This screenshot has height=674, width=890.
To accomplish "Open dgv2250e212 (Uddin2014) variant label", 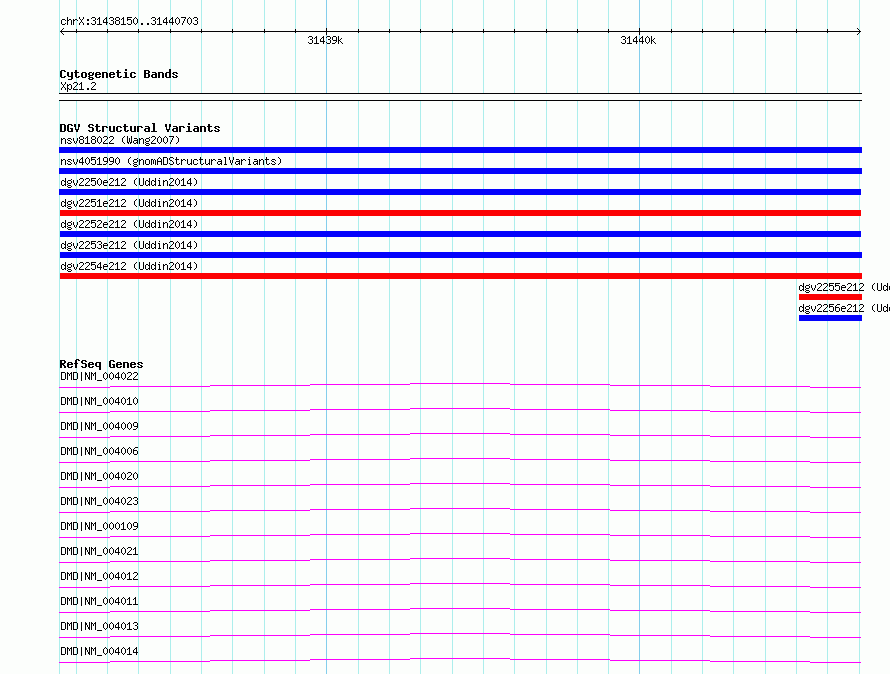I will click(x=129, y=182).
